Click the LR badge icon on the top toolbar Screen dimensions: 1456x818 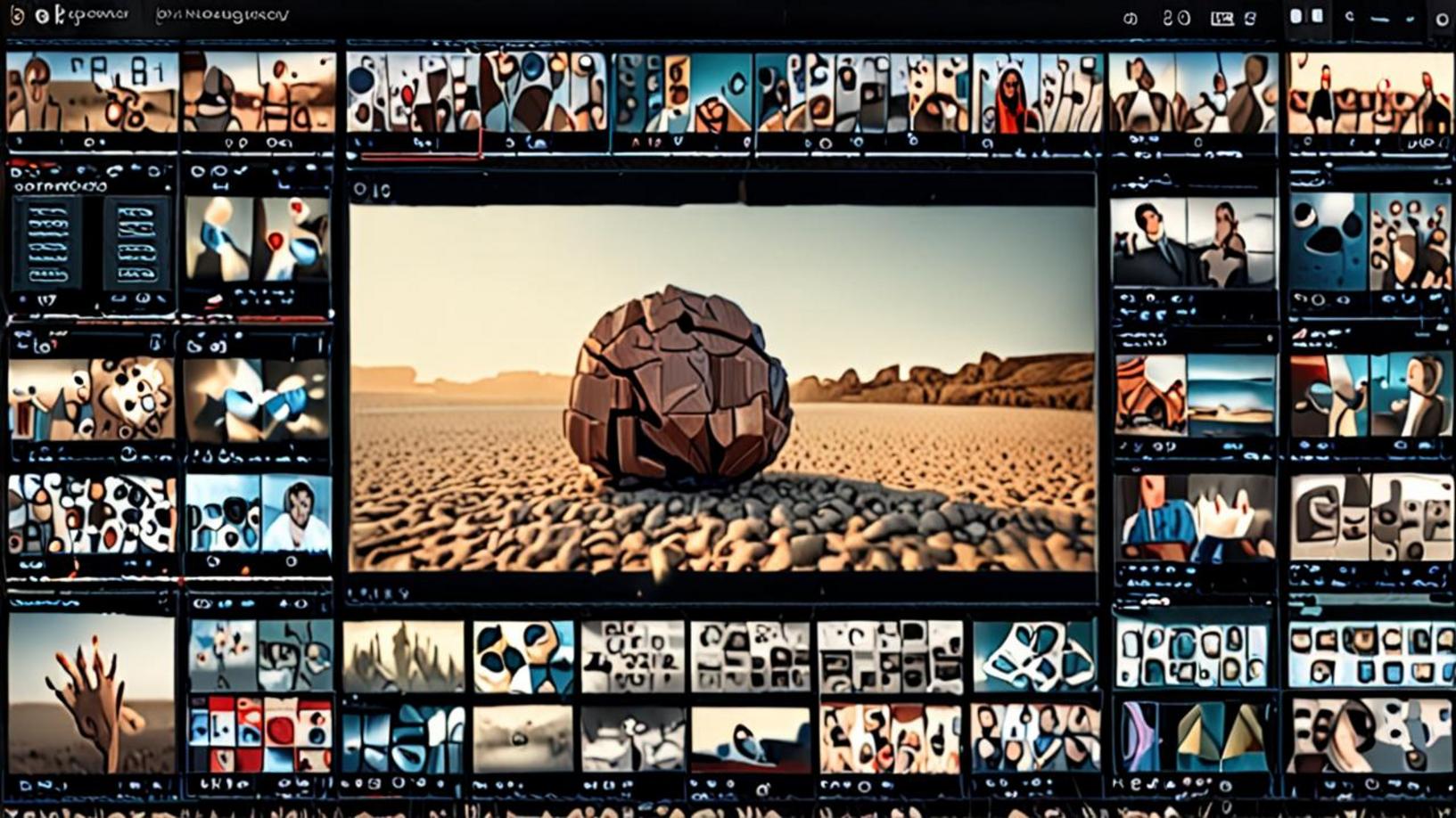point(1222,16)
